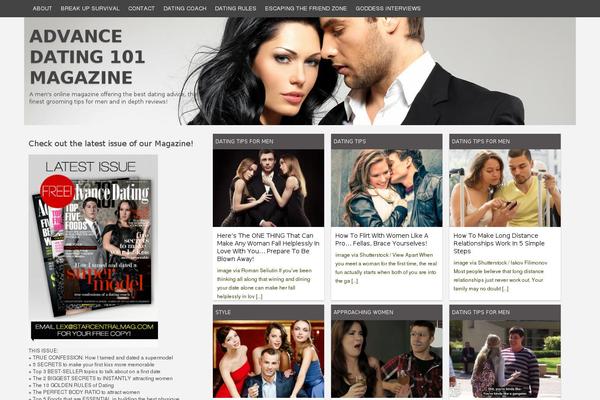Click the 'THIS ISSUE:' label
Screen dimensions: 600x400
[43, 351]
